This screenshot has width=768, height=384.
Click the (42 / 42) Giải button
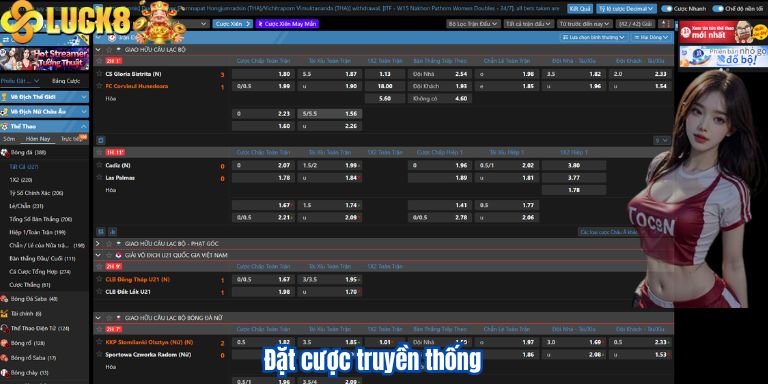635,24
